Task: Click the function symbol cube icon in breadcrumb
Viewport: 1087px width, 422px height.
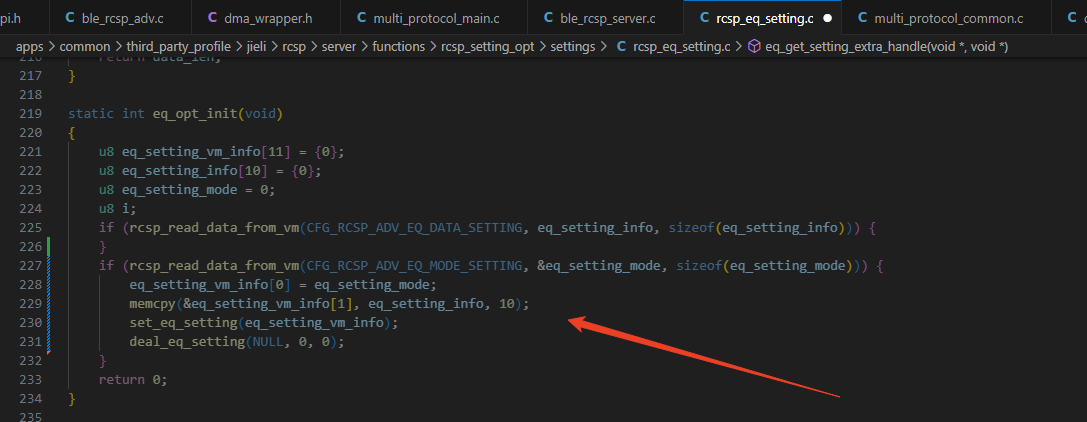Action: (x=754, y=47)
